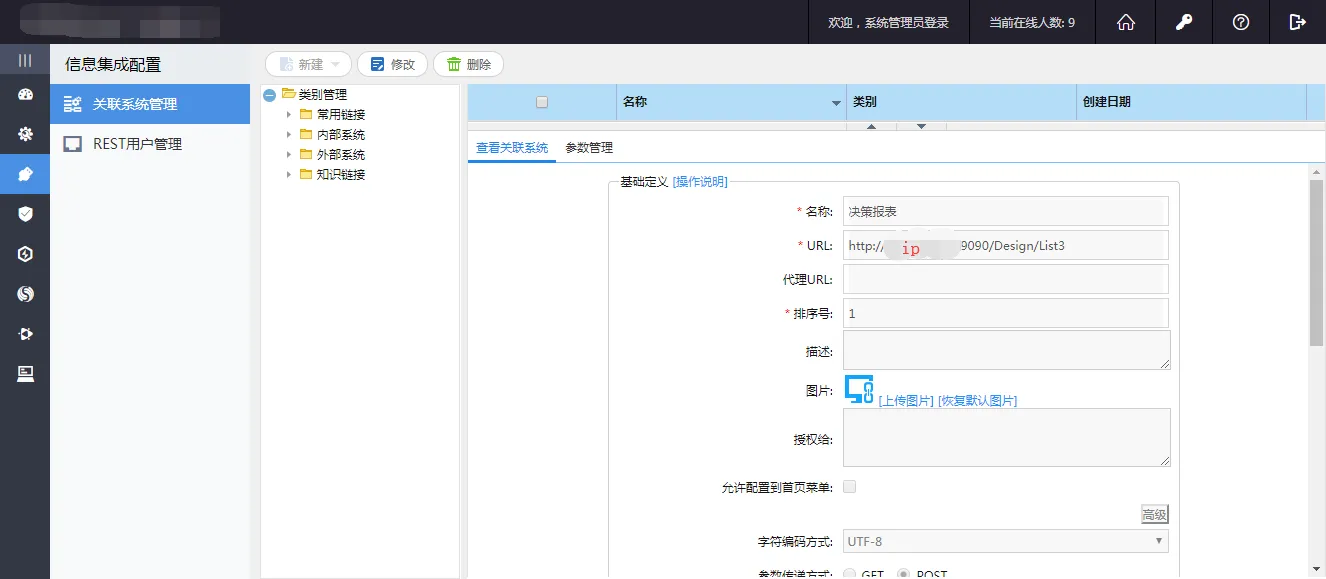
Task: Click the logout exit icon
Action: pos(1298,22)
